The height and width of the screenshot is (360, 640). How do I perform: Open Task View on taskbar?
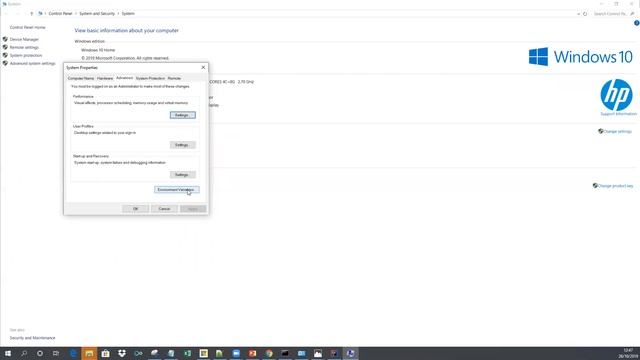(x=56, y=353)
